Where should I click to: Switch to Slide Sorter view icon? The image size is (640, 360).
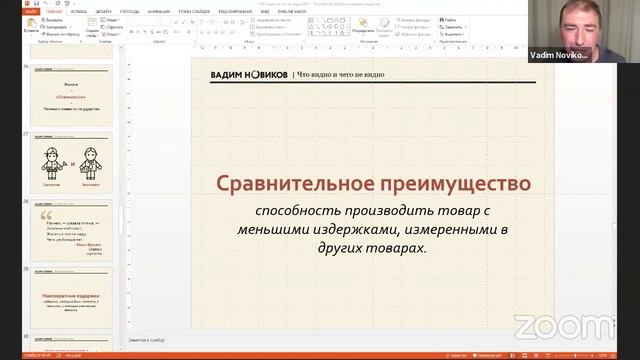point(524,356)
